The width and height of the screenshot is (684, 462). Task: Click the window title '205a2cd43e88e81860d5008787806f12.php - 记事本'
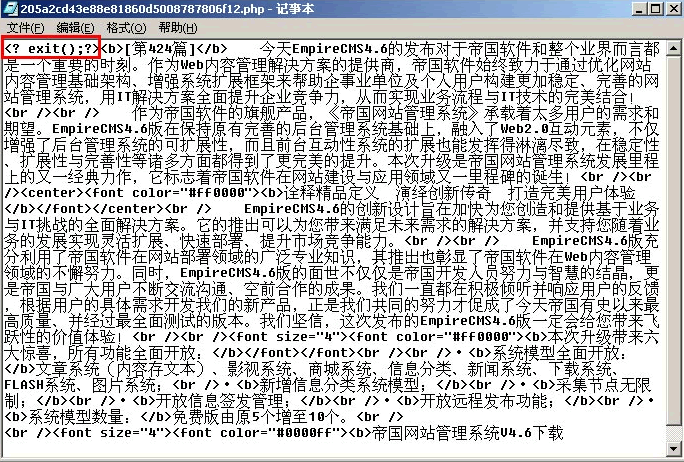(x=167, y=9)
